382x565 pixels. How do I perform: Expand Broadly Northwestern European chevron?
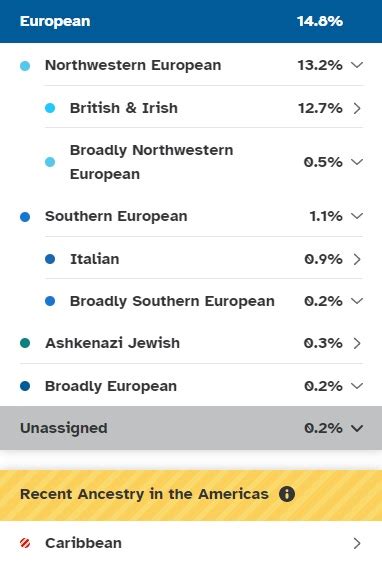(x=357, y=162)
